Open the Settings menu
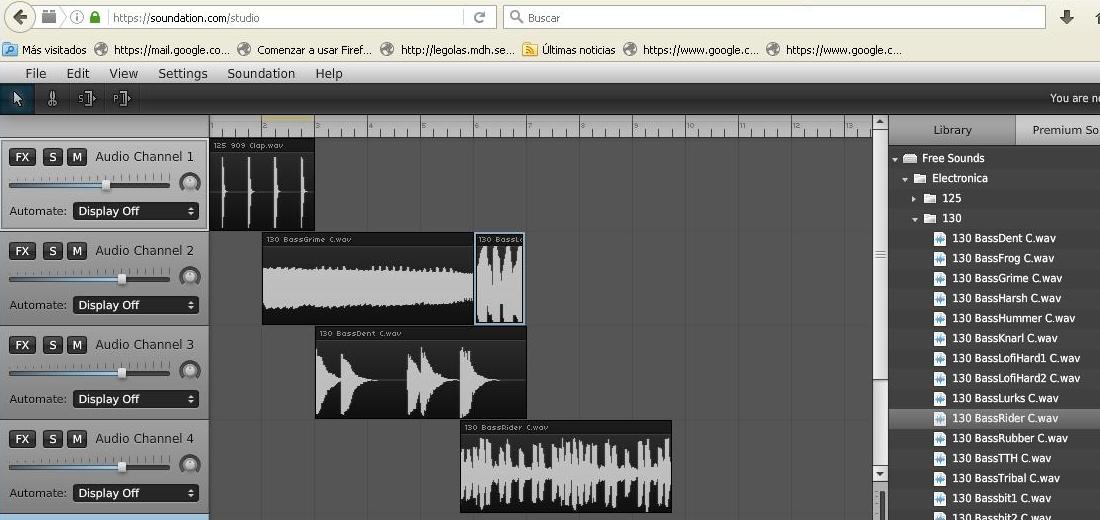1100x520 pixels. 182,74
